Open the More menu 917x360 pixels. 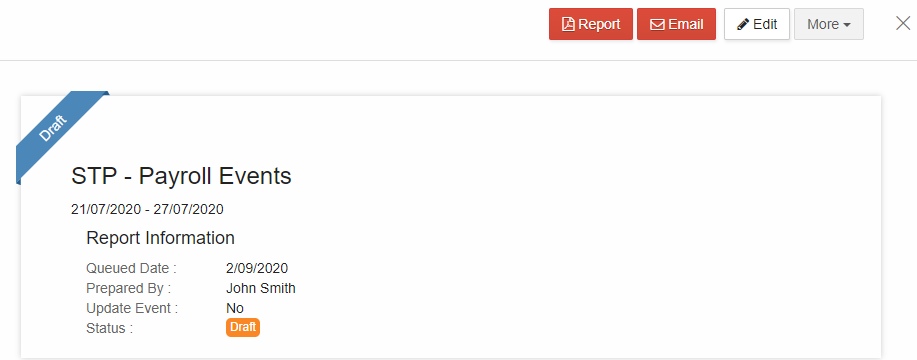click(x=829, y=24)
